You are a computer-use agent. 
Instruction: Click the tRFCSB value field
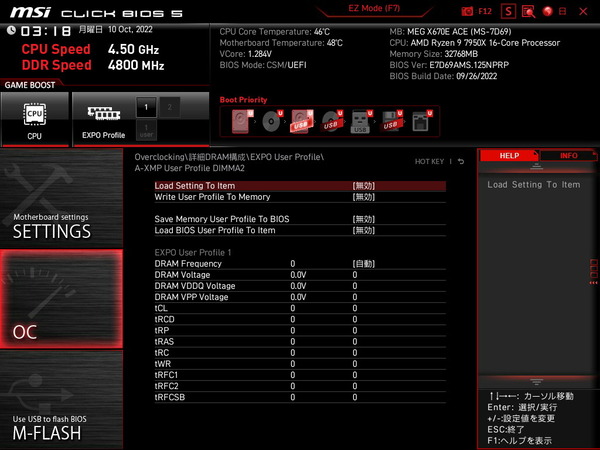click(x=355, y=397)
